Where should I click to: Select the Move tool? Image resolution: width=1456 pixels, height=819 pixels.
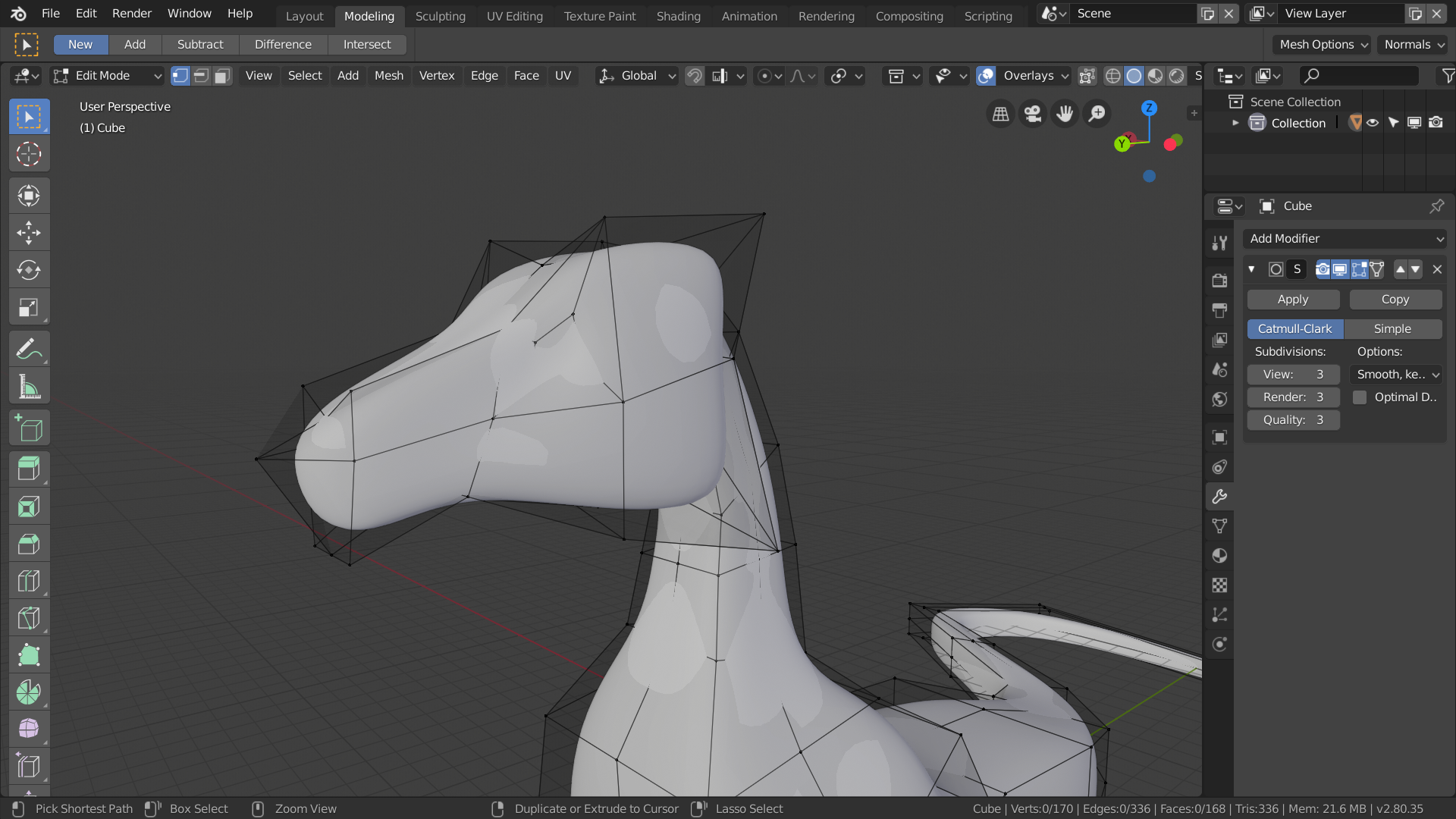pyautogui.click(x=29, y=233)
